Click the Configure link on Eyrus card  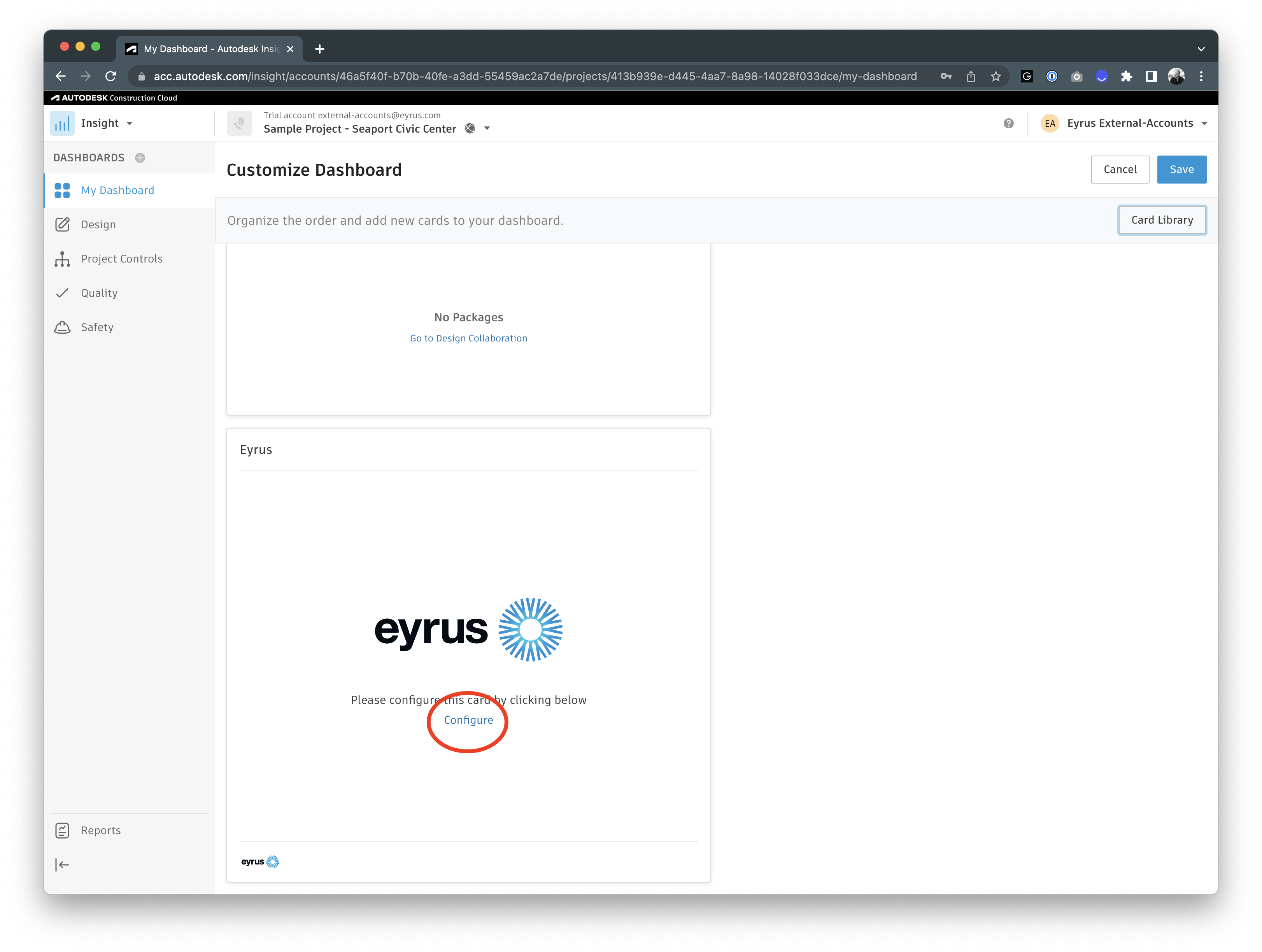coord(468,720)
